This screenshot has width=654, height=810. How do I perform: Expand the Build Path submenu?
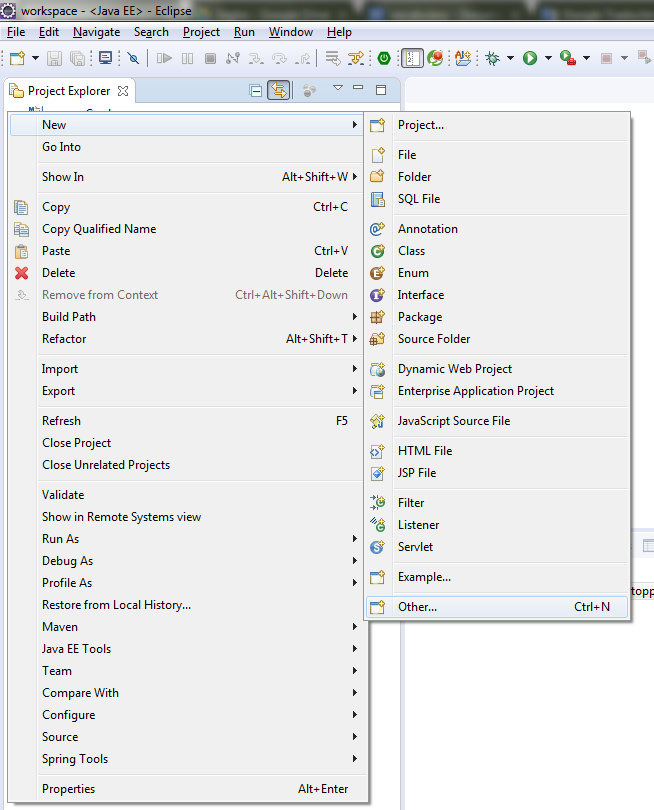187,317
